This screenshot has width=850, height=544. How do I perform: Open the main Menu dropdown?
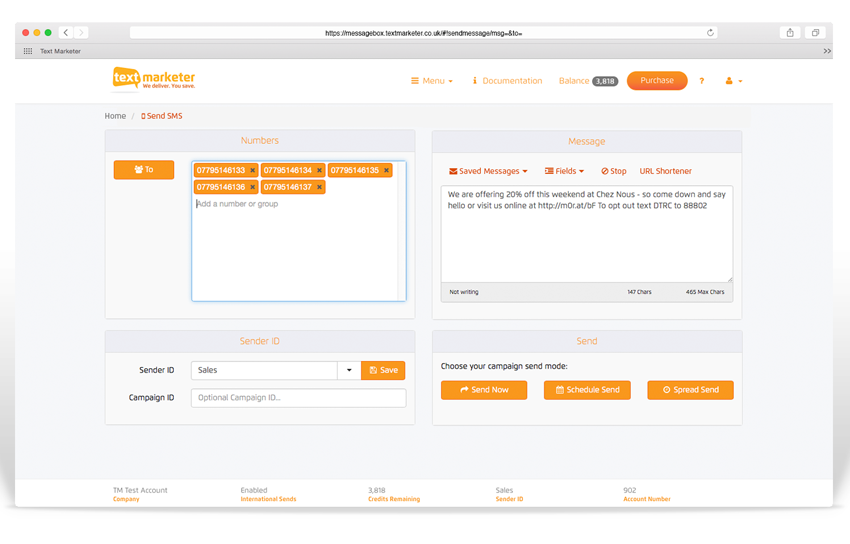[x=432, y=81]
